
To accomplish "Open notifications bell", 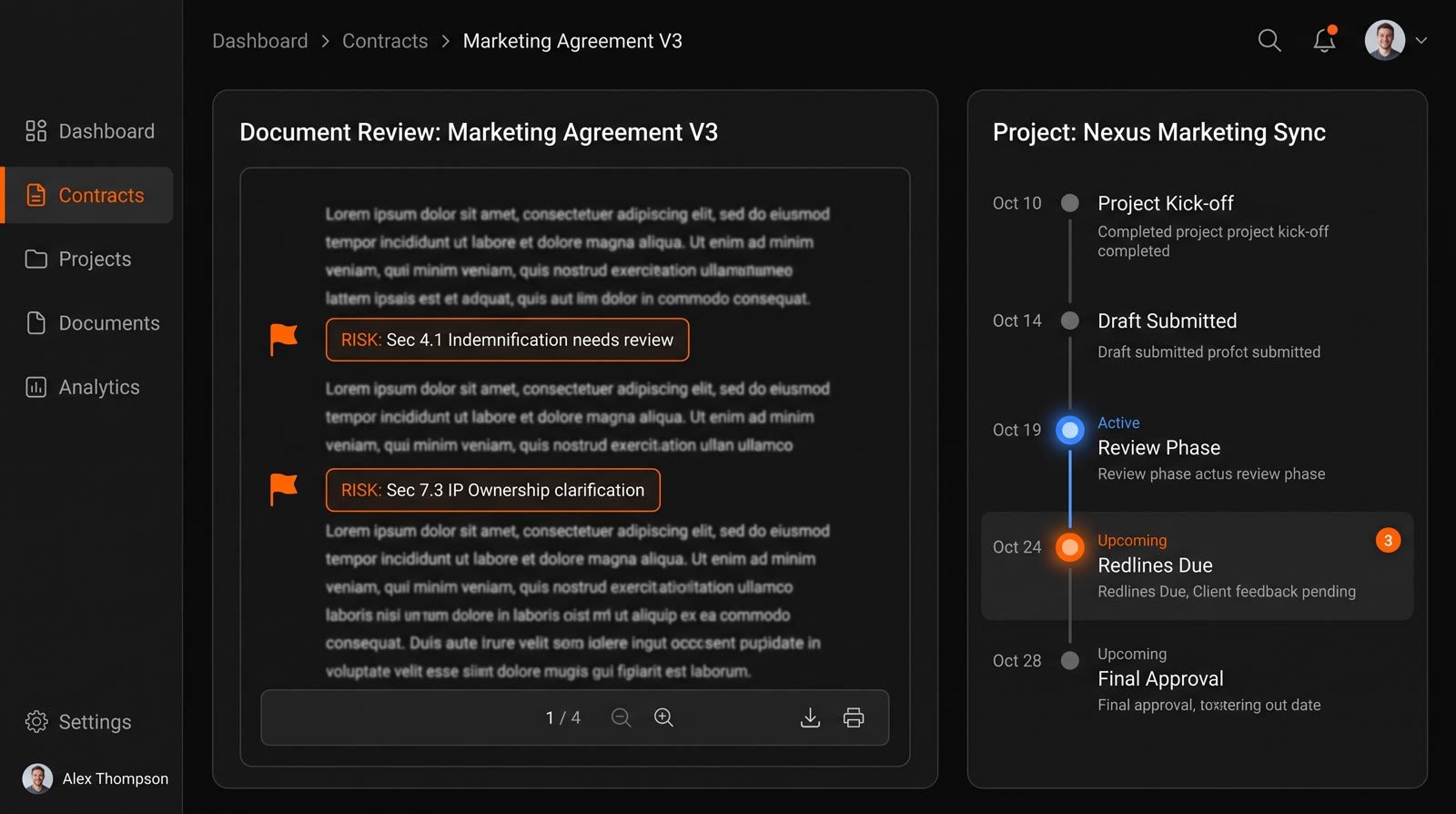I will point(1325,39).
